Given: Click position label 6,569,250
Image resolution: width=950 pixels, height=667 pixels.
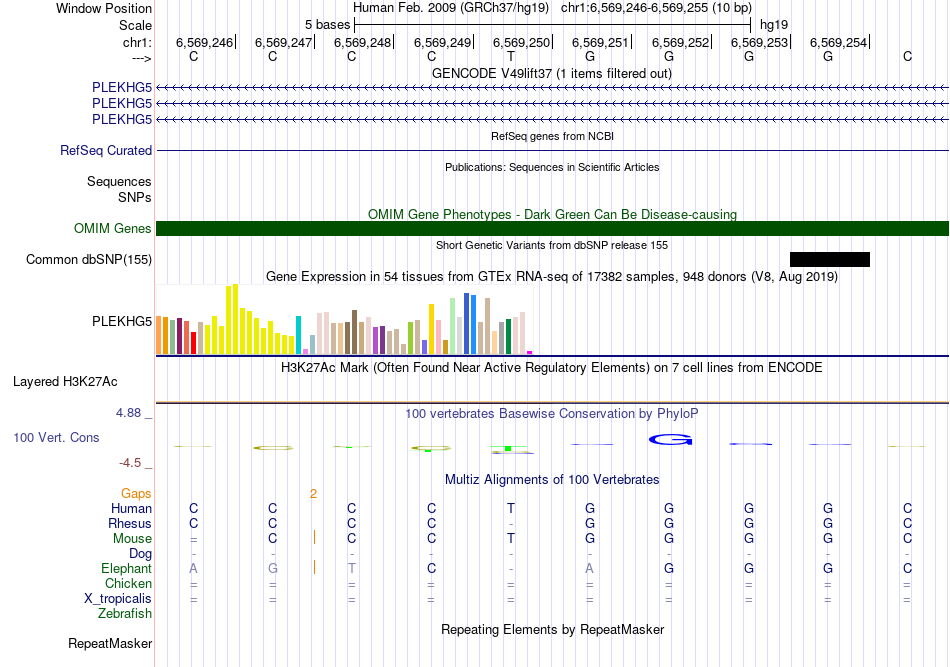Looking at the screenshot, I should click(521, 42).
